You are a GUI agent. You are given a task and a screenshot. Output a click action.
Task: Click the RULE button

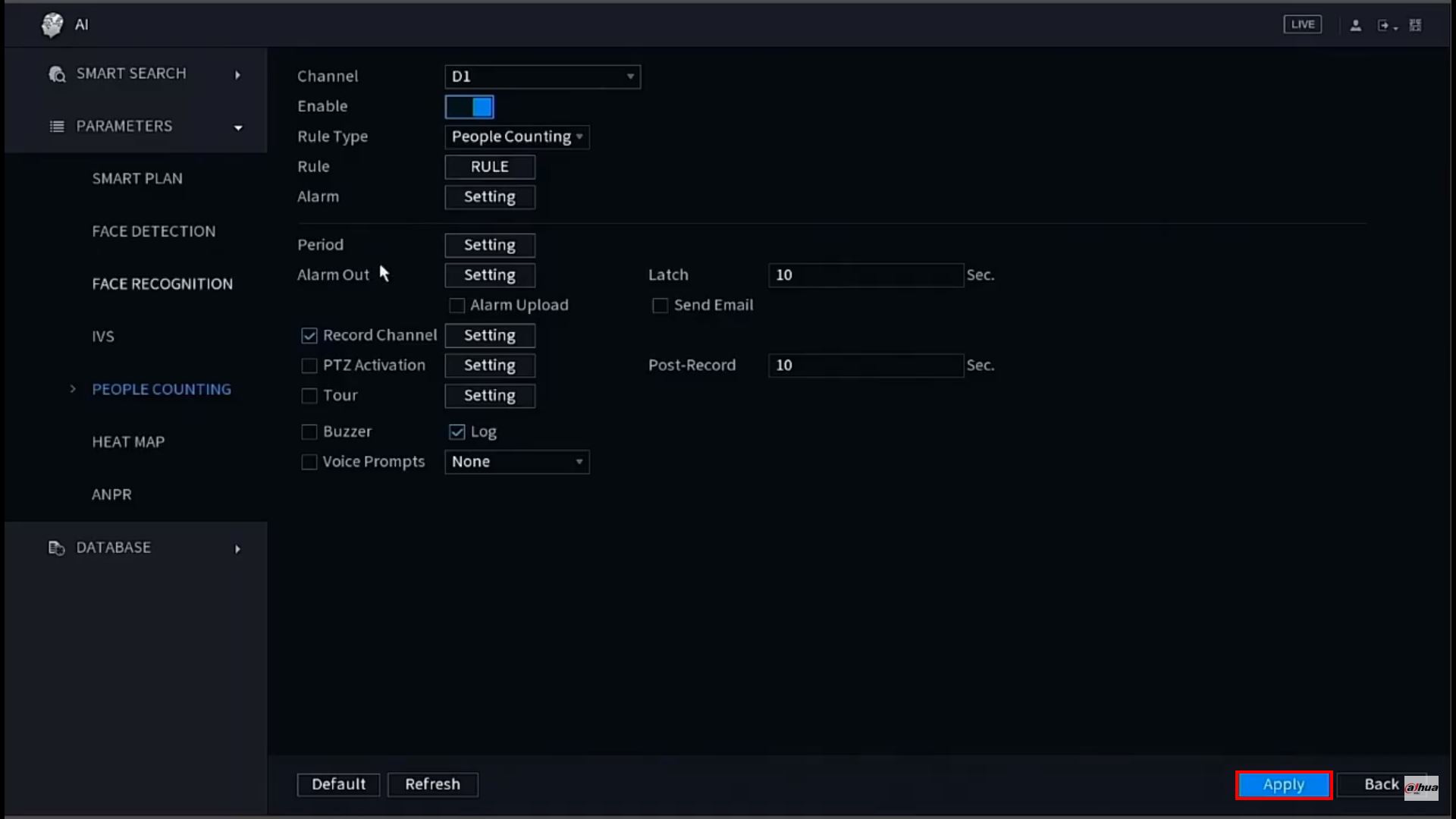[x=489, y=167]
